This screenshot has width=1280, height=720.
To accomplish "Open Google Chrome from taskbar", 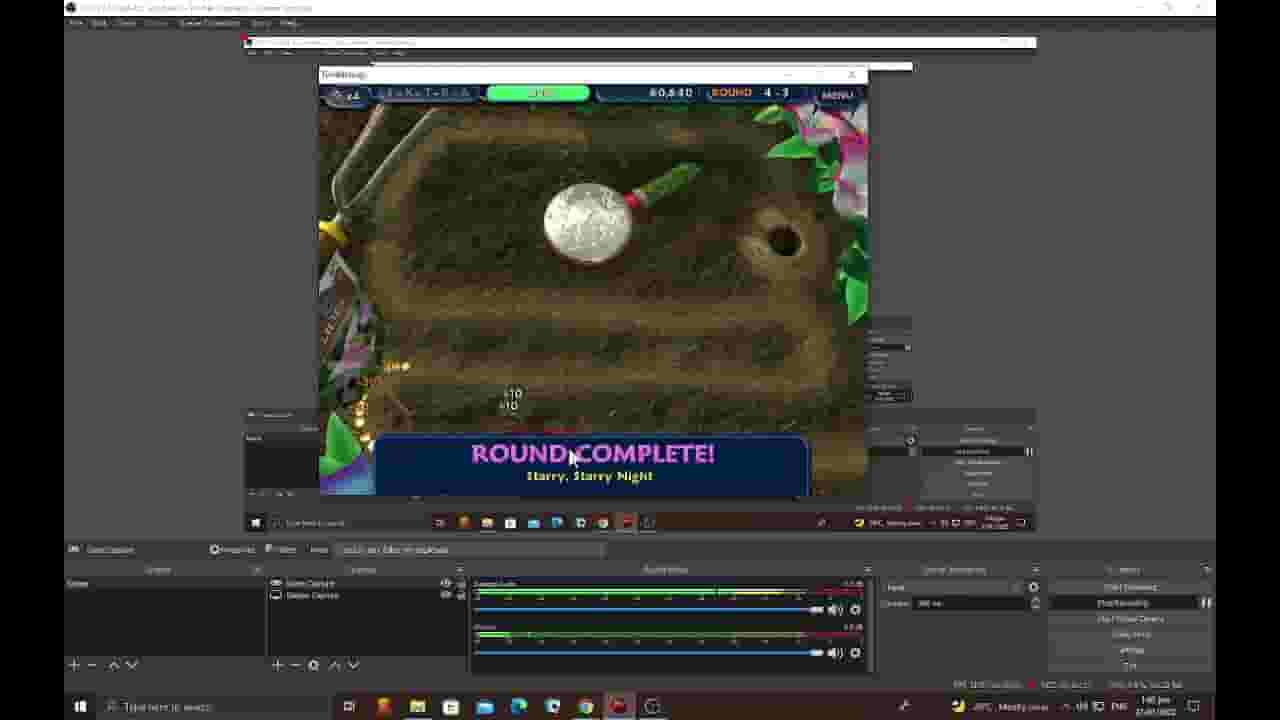I will (585, 706).
